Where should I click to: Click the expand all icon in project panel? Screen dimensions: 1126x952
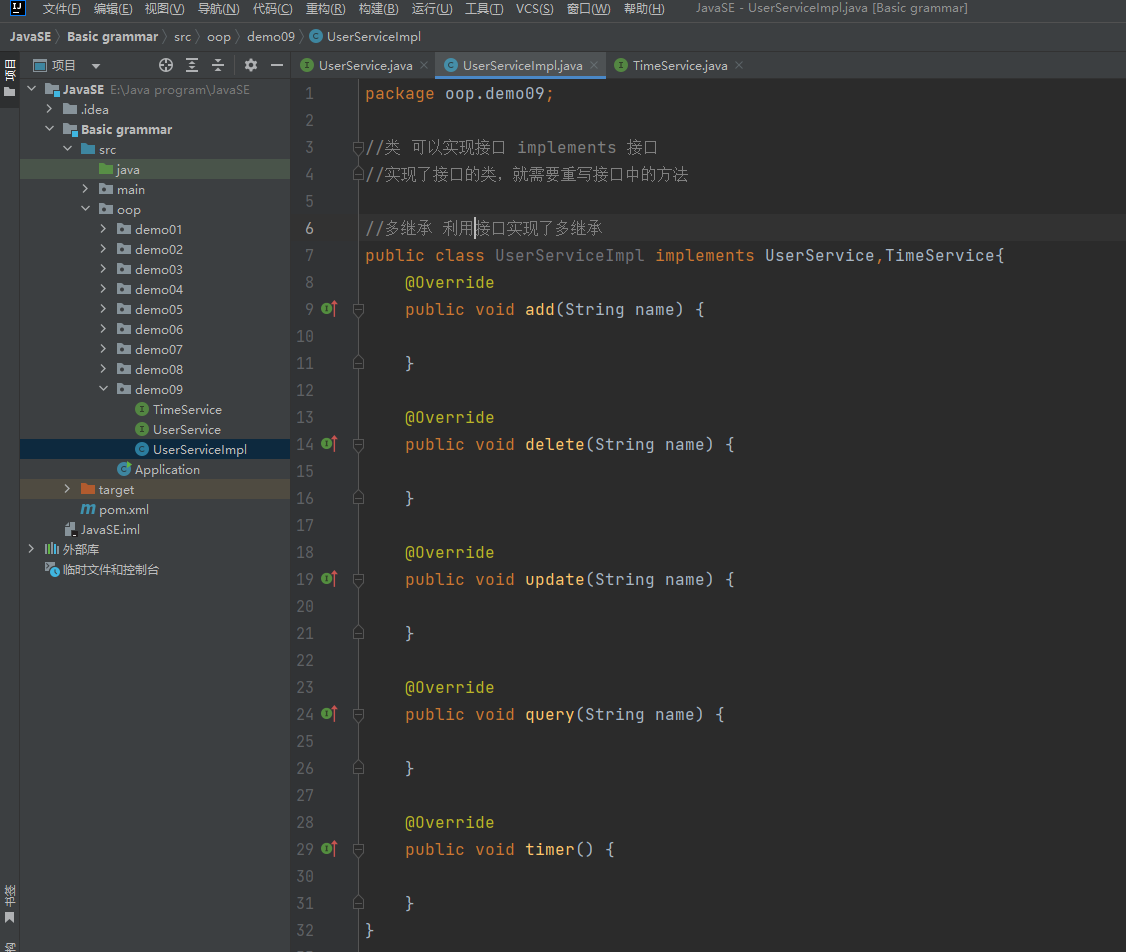(192, 65)
